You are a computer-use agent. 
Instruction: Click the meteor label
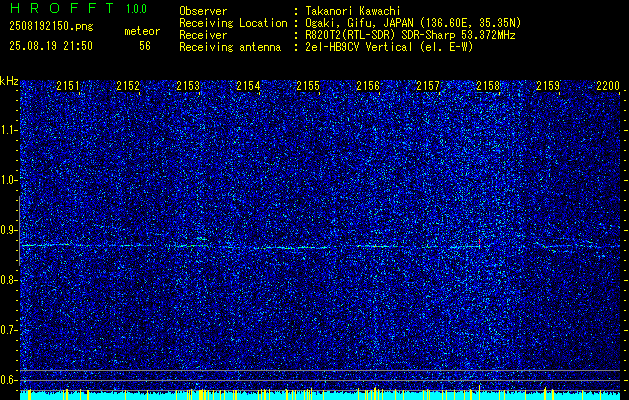142,31
